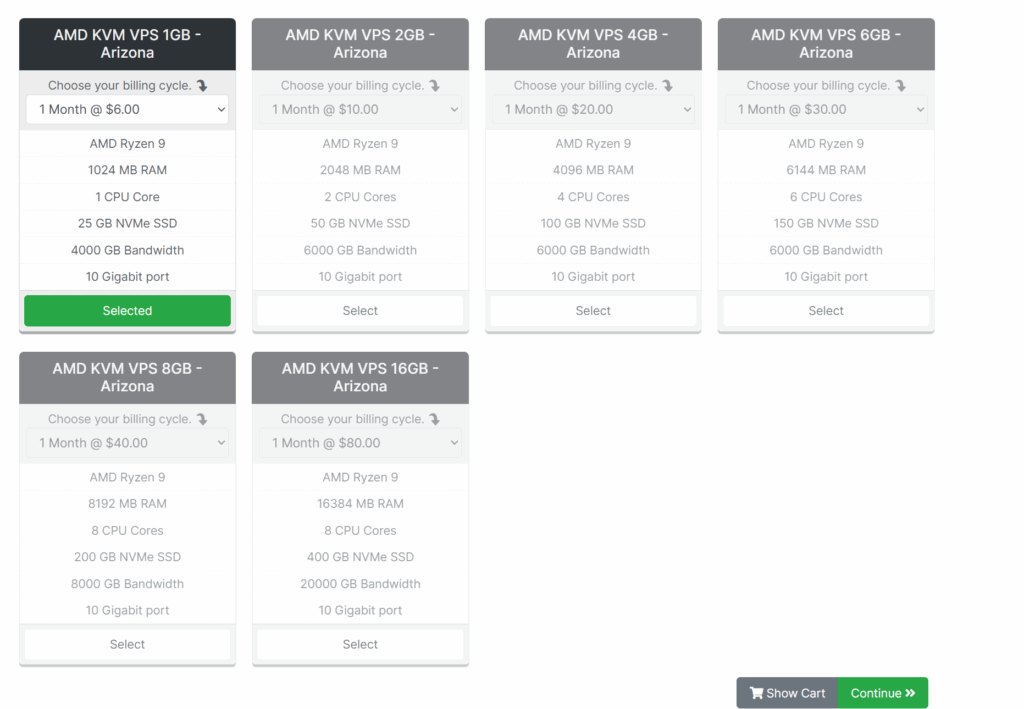Viewport: 1024px width, 709px height.
Task: Click the 8GB plan's billing cycle arrow icon
Action: pos(202,419)
